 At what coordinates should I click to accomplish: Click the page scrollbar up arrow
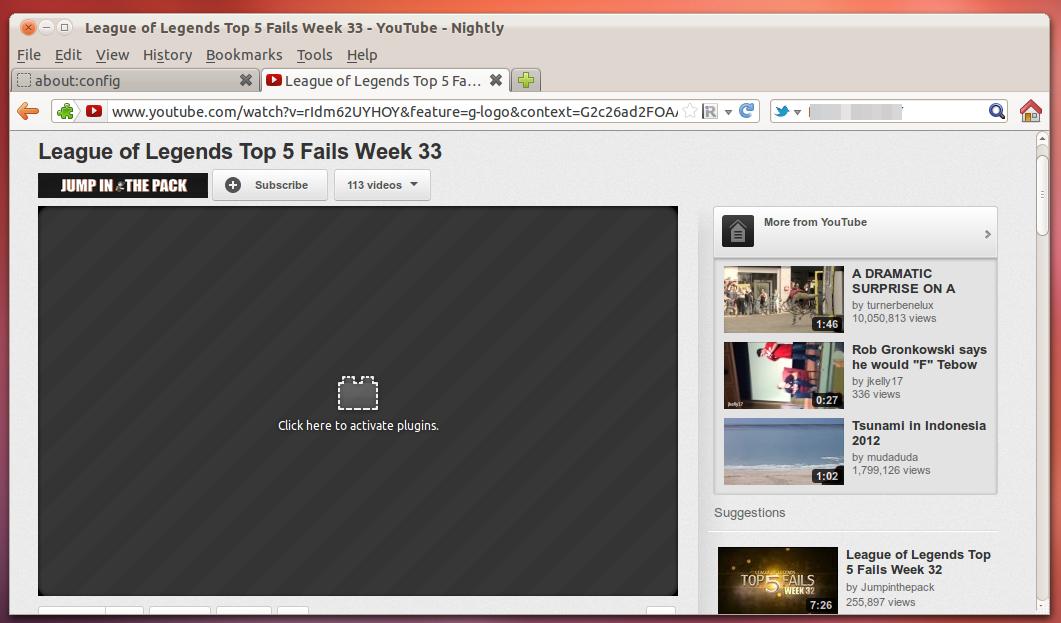tap(1042, 140)
